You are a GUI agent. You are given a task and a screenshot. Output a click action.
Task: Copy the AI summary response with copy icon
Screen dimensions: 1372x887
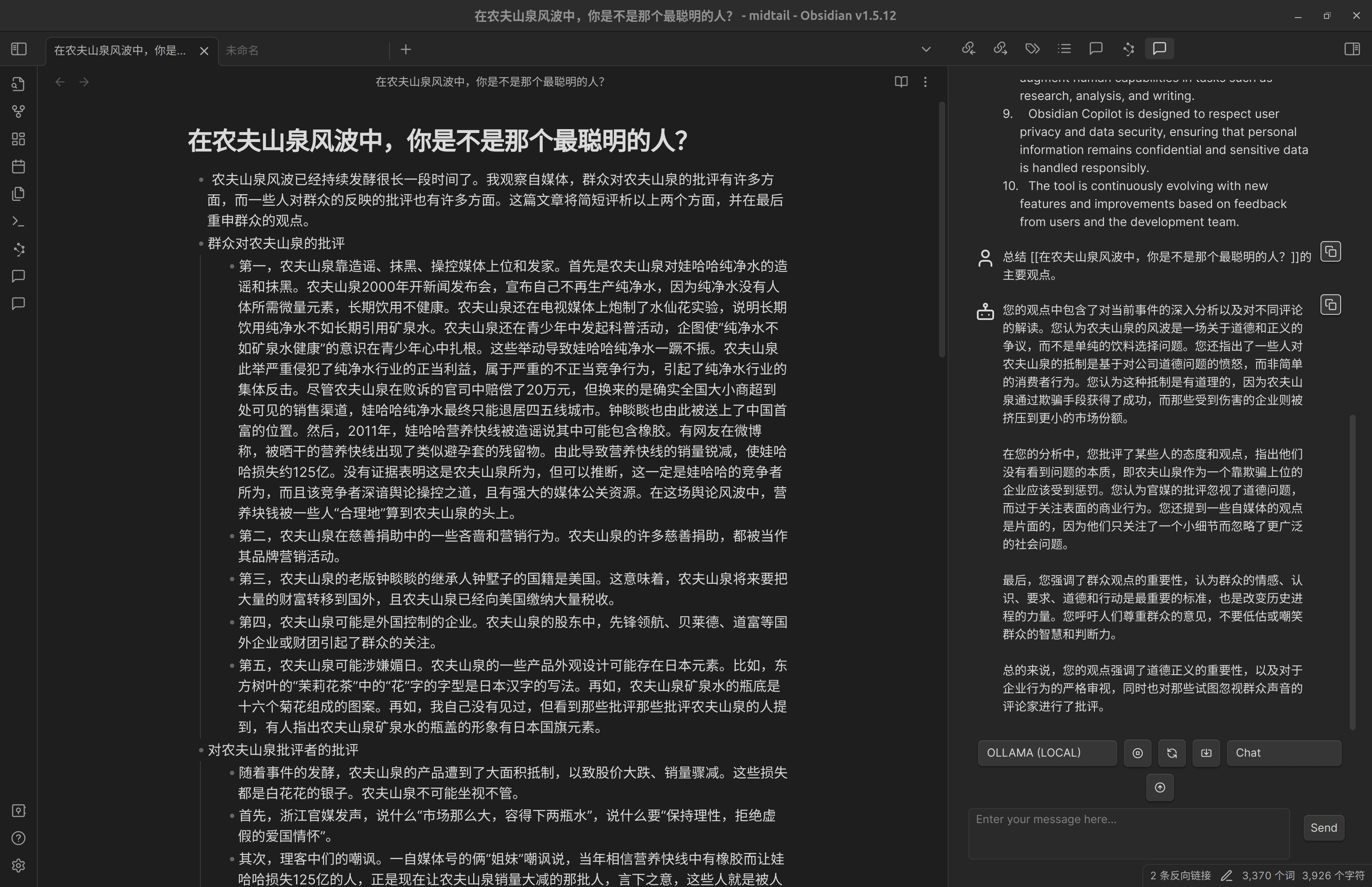tap(1330, 305)
